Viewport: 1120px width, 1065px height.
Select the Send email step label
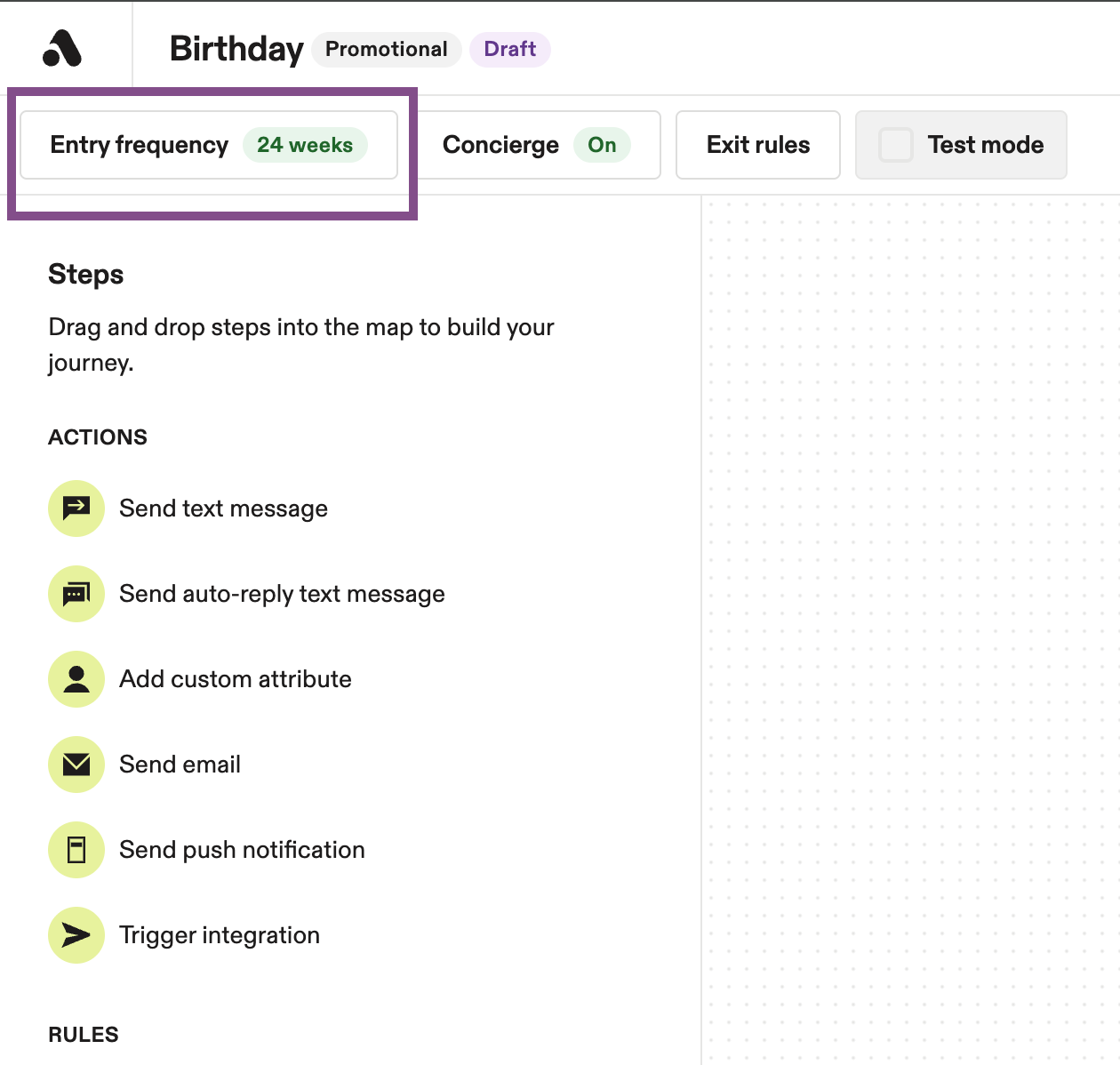click(x=180, y=765)
